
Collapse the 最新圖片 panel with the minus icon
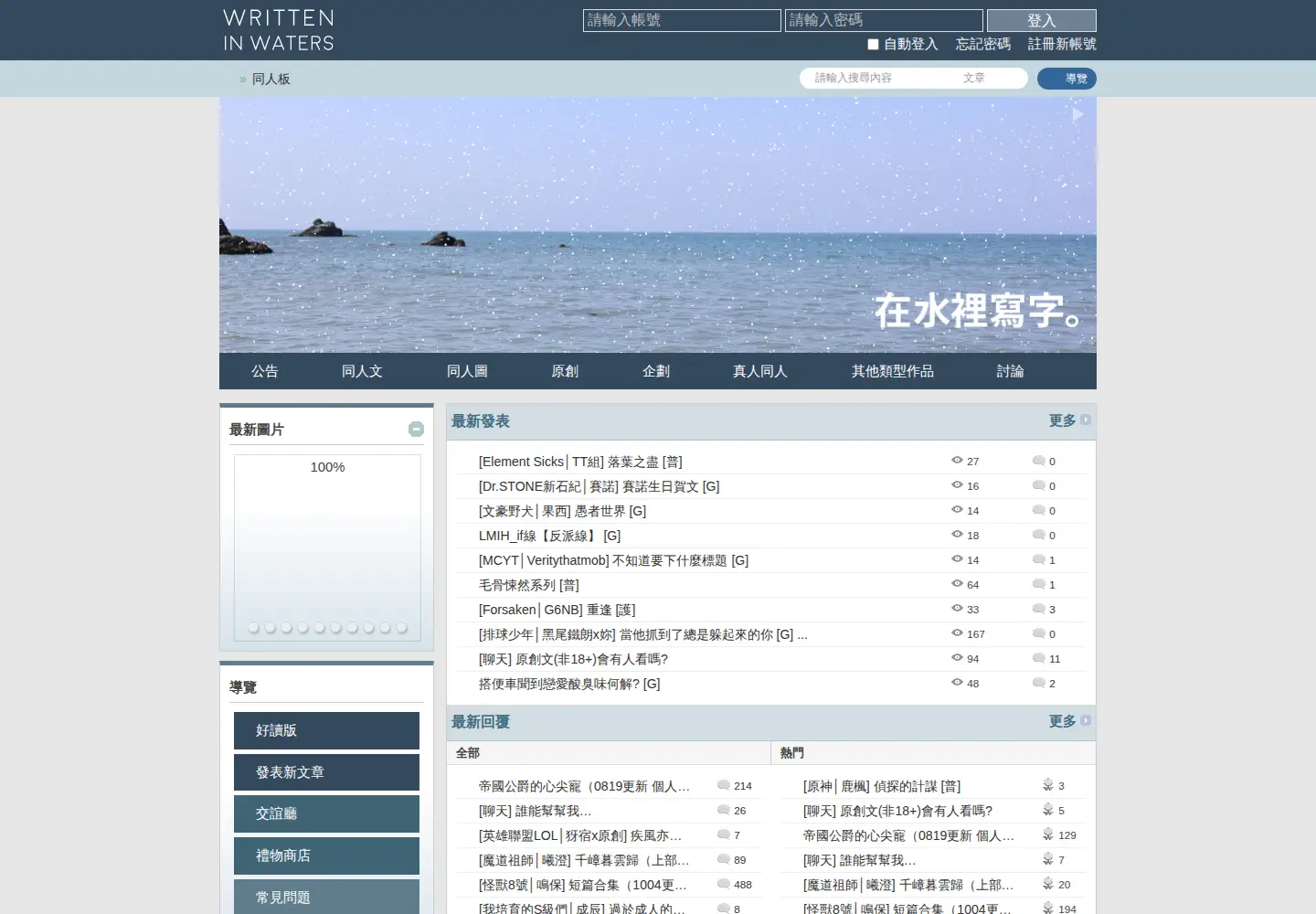pos(416,429)
